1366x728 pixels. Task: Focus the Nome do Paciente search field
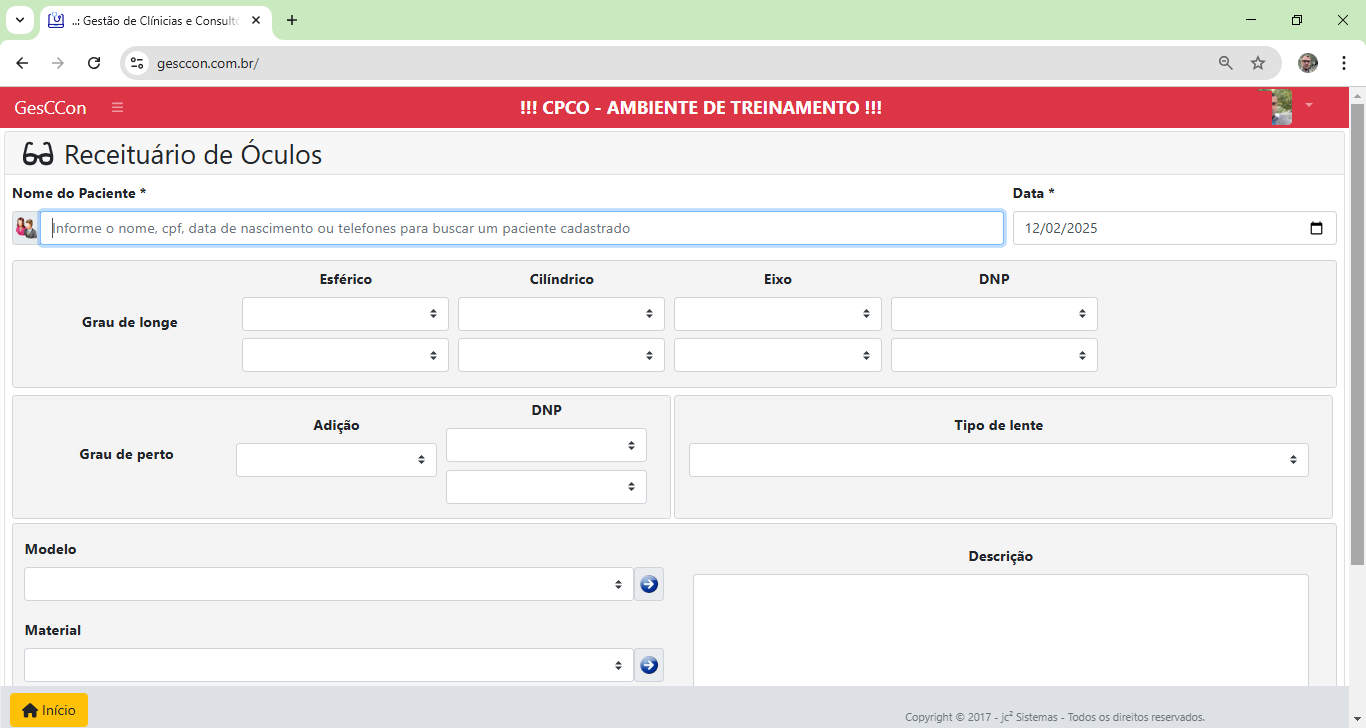[x=521, y=228]
